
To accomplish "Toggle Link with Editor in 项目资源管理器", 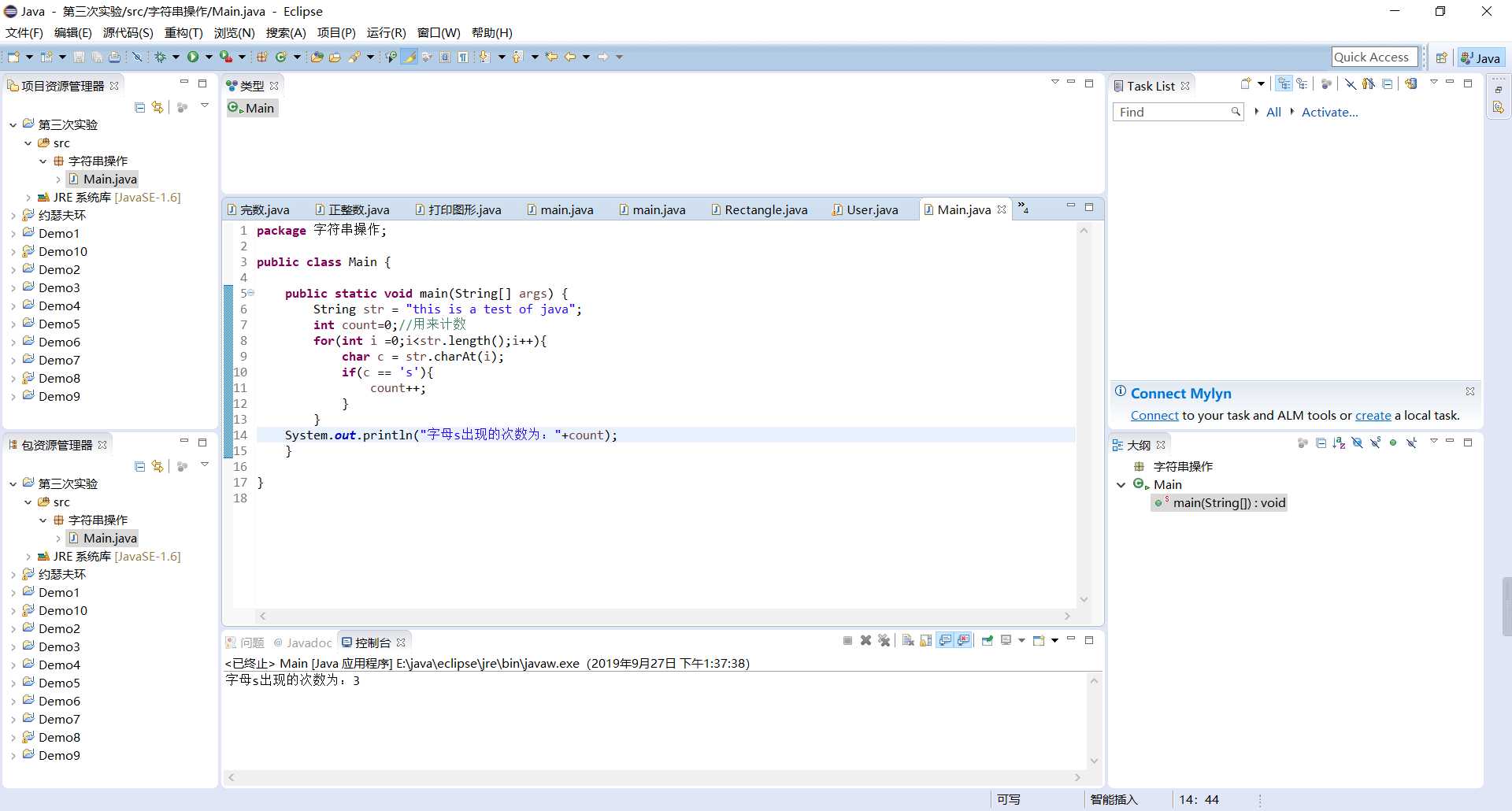I will (x=157, y=107).
